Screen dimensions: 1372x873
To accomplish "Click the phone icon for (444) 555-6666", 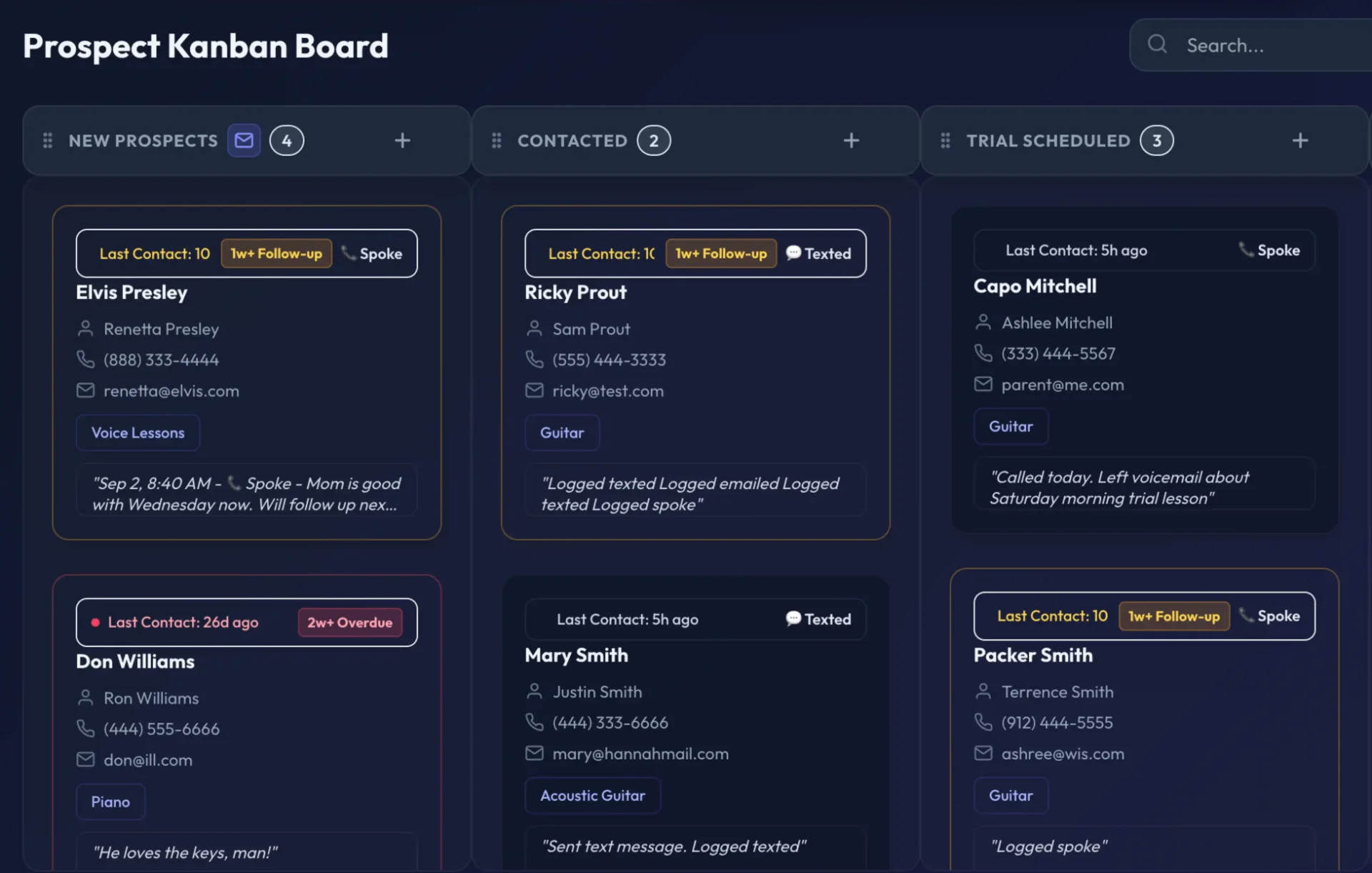I will (x=86, y=729).
